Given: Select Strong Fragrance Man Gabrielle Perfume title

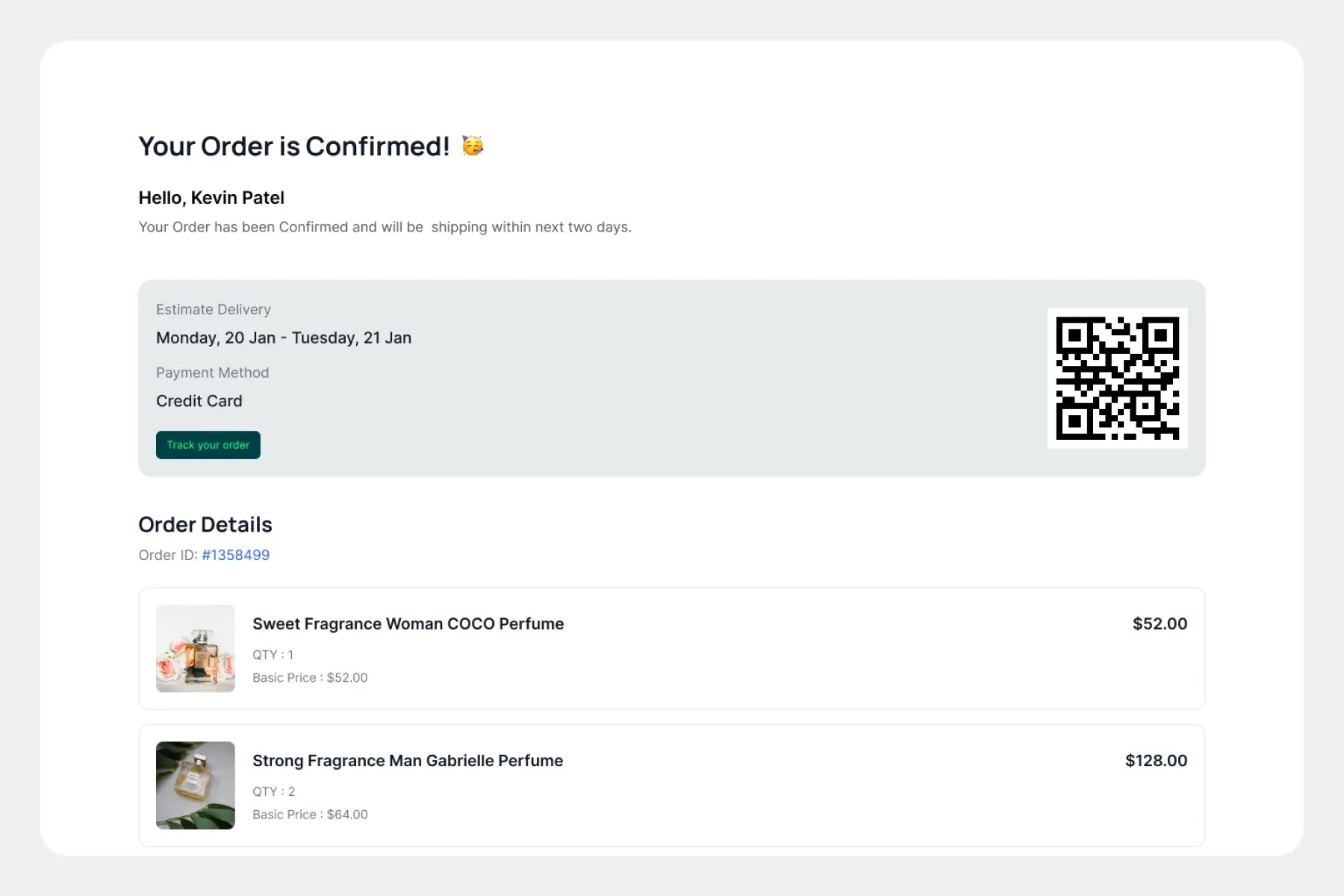Looking at the screenshot, I should [408, 760].
